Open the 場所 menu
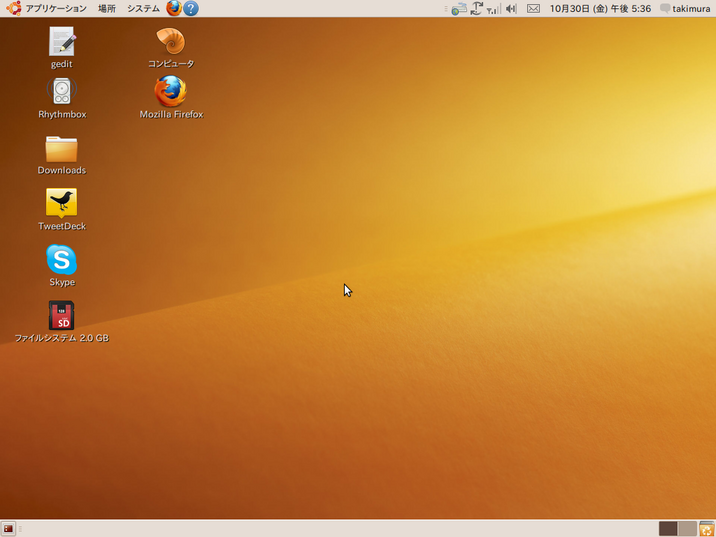716x537 pixels. pyautogui.click(x=107, y=8)
